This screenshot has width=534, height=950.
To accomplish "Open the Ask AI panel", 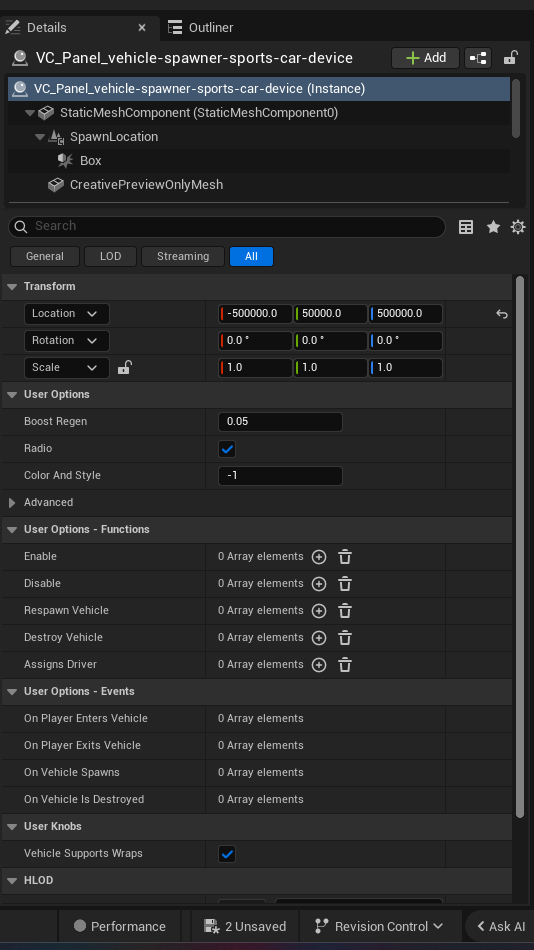I will (501, 926).
